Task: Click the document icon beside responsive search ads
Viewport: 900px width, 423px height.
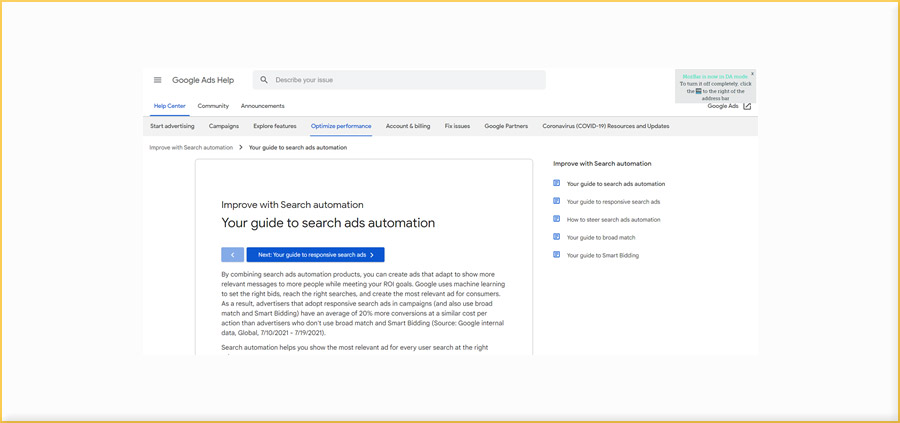Action: (x=556, y=201)
